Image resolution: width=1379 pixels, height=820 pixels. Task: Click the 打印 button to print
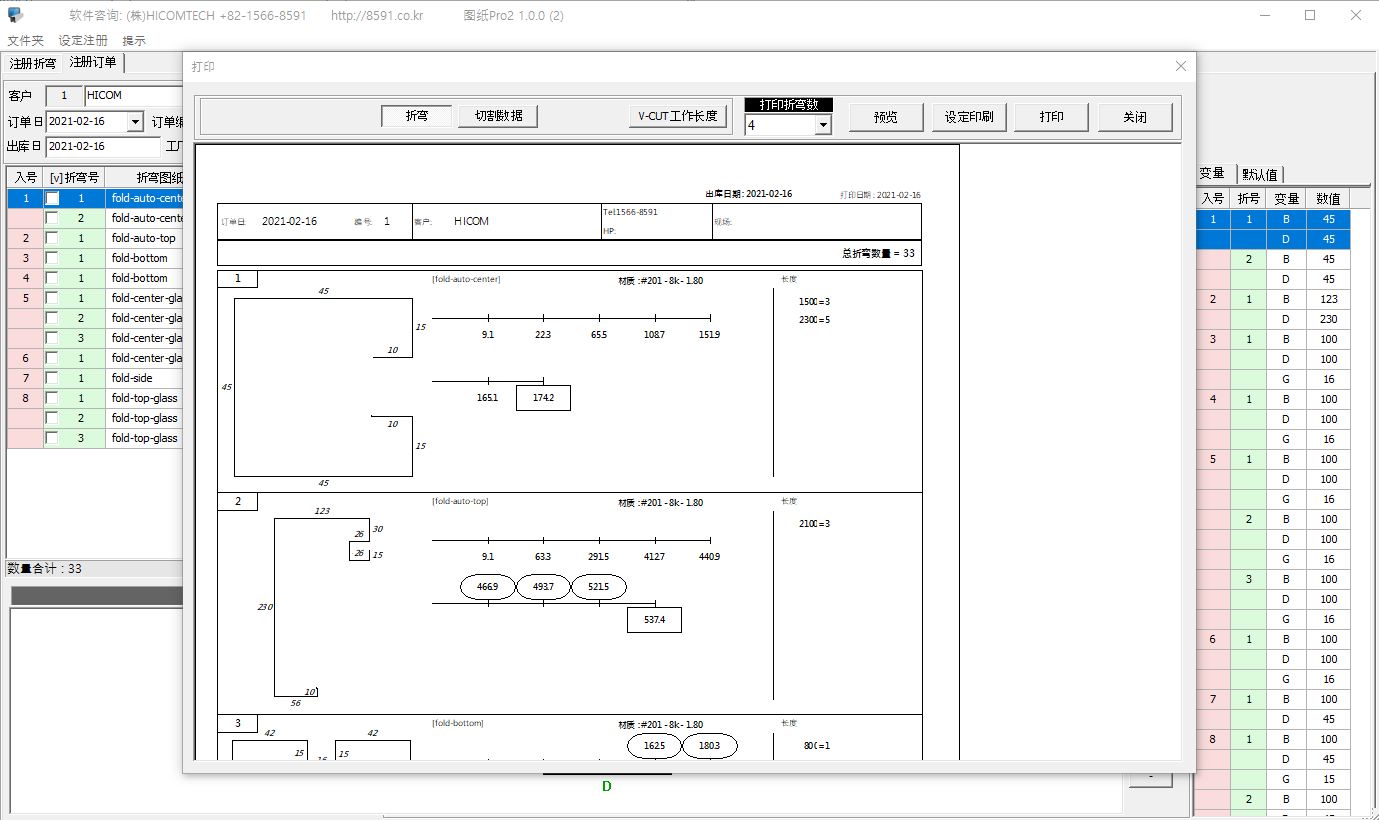pos(1051,117)
